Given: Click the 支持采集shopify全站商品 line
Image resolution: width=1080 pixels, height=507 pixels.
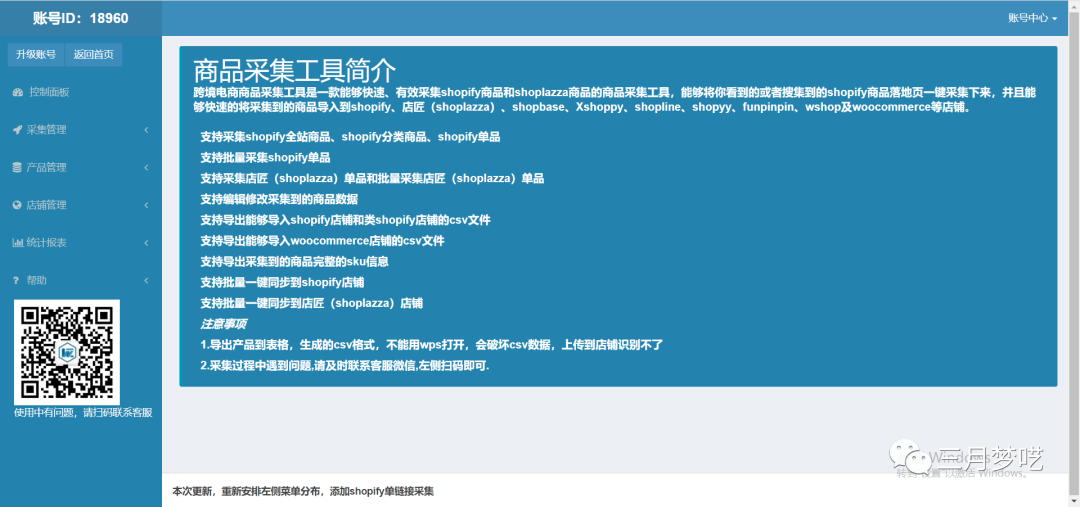Looking at the screenshot, I should [x=350, y=136].
